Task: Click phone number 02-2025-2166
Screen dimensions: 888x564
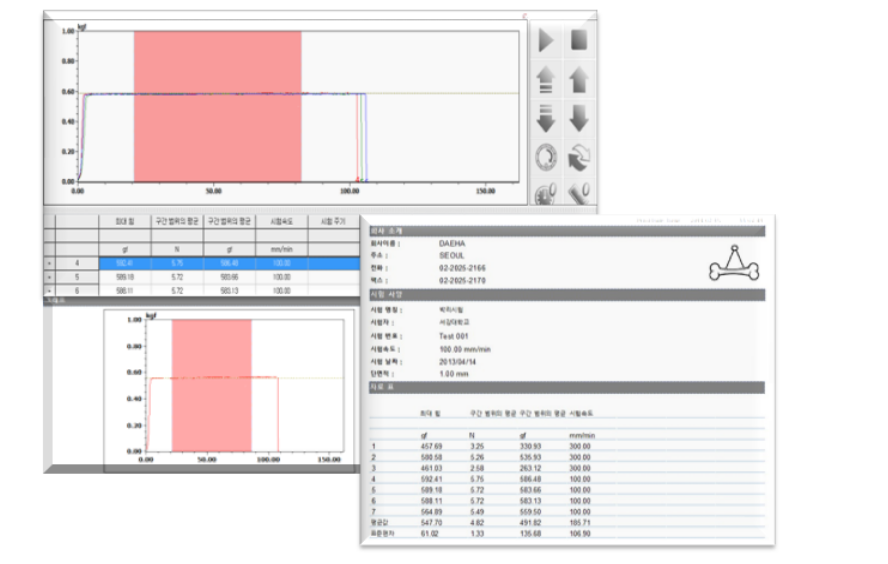Action: pos(462,268)
